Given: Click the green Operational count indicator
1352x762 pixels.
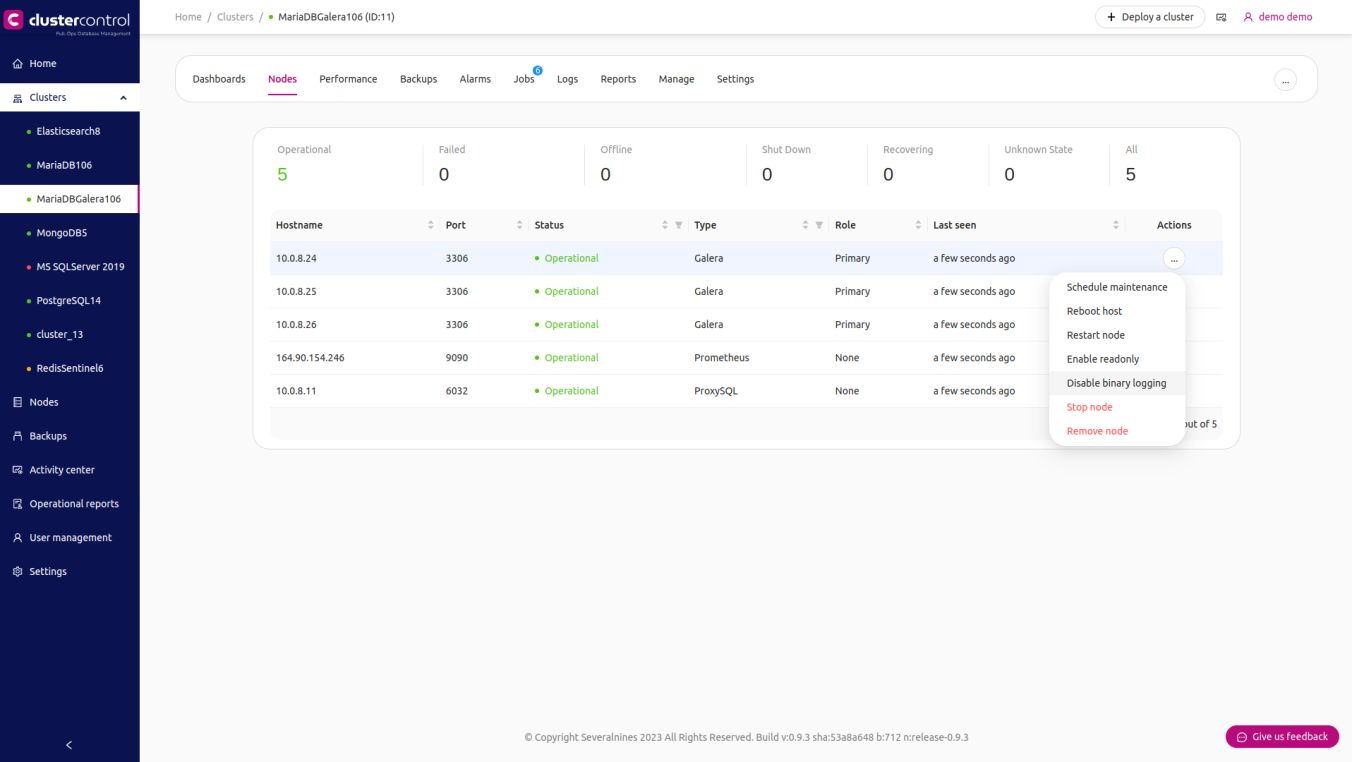Looking at the screenshot, I should tap(283, 173).
